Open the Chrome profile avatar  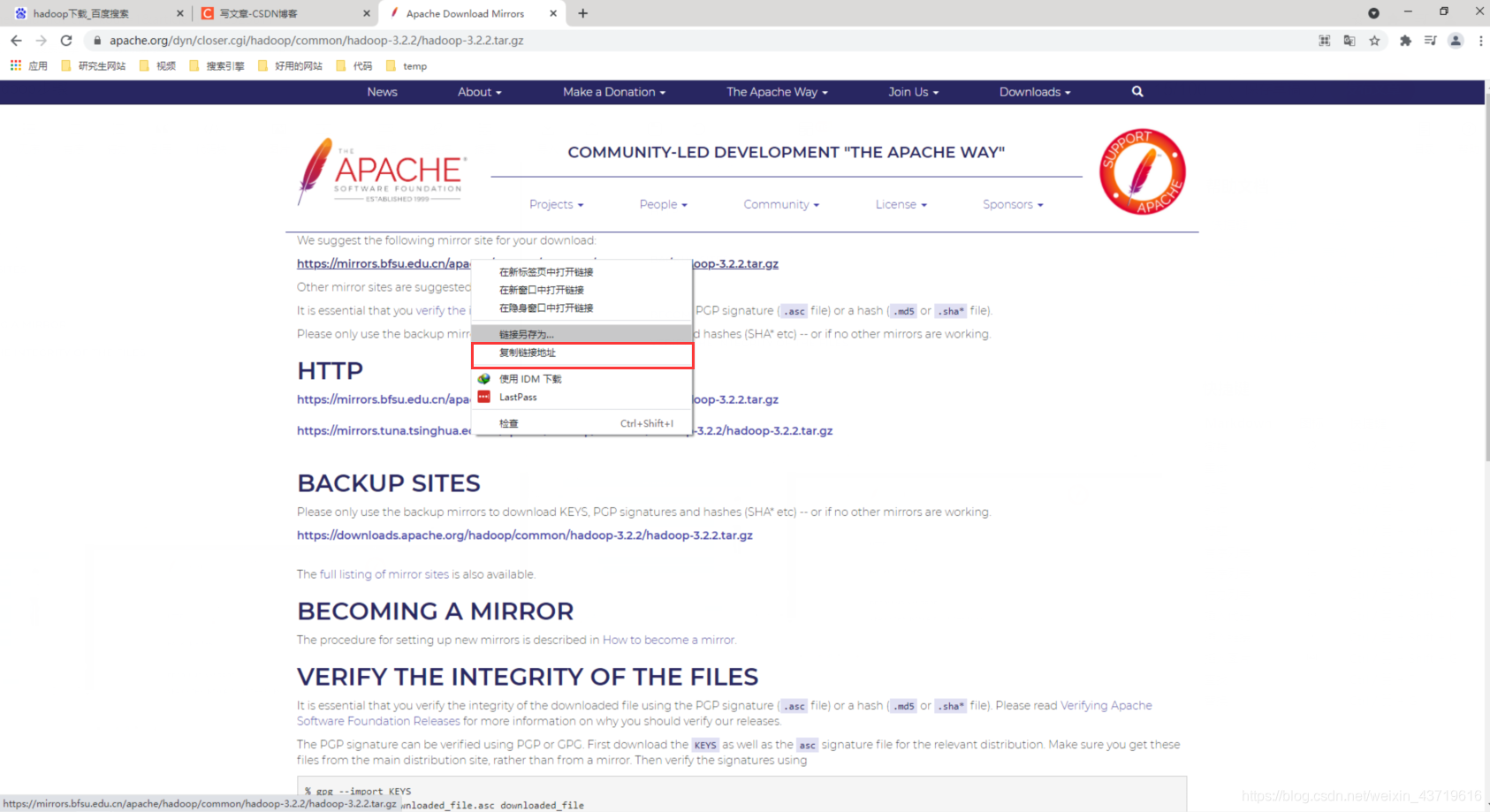click(1456, 41)
